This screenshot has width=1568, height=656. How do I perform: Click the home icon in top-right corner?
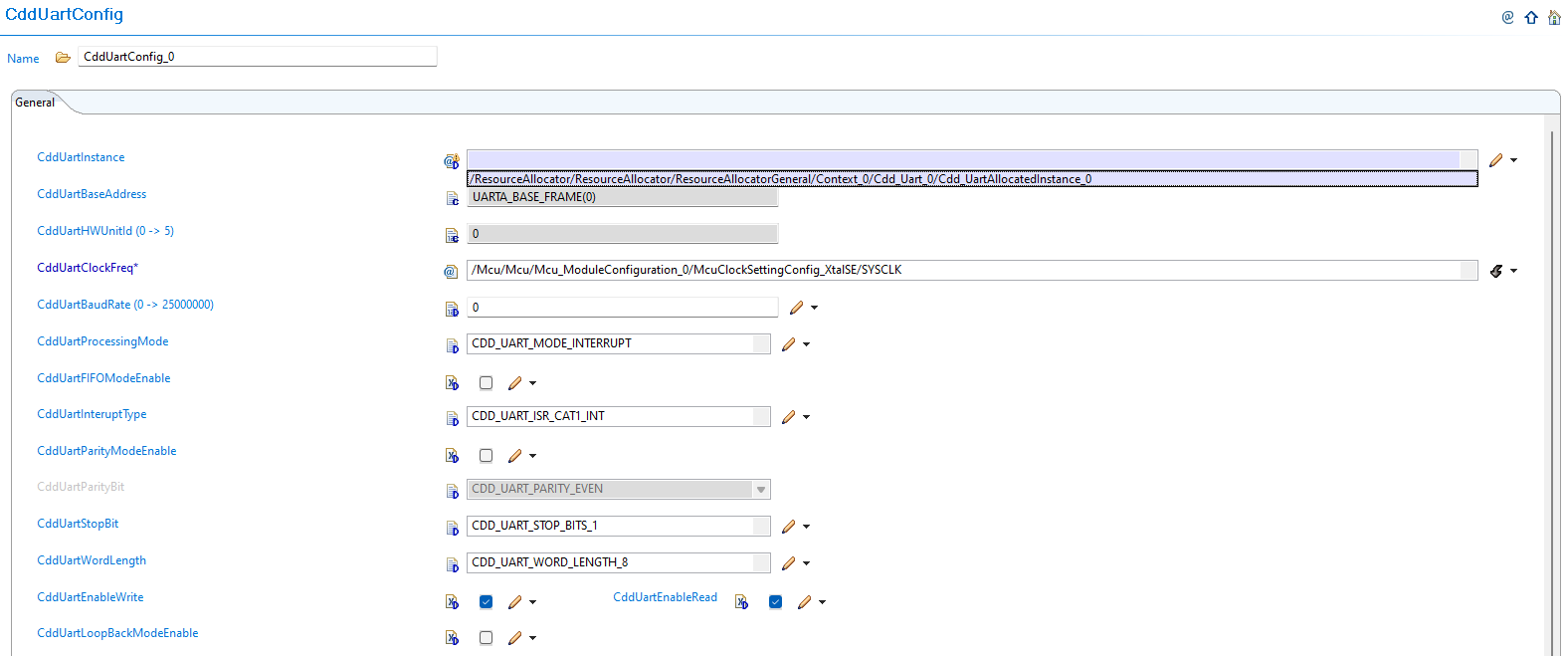(1554, 17)
